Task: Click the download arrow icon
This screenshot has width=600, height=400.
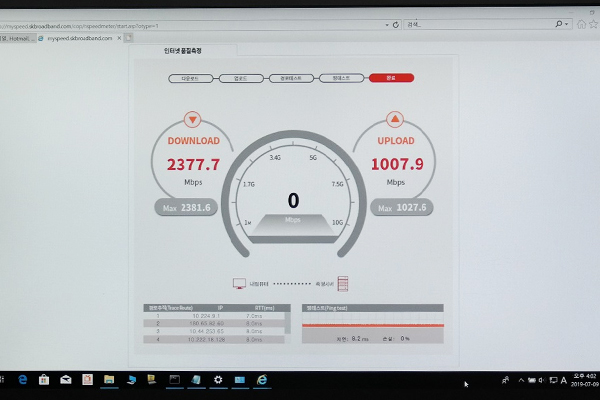Action: coord(192,119)
